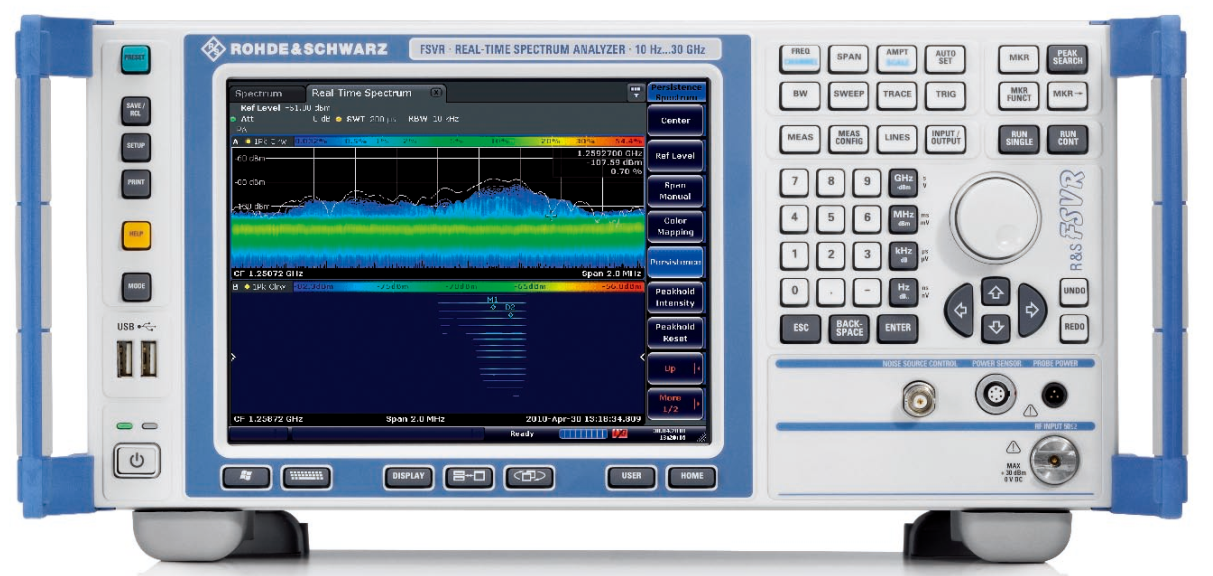Click the kHz unit key

pyautogui.click(x=904, y=254)
